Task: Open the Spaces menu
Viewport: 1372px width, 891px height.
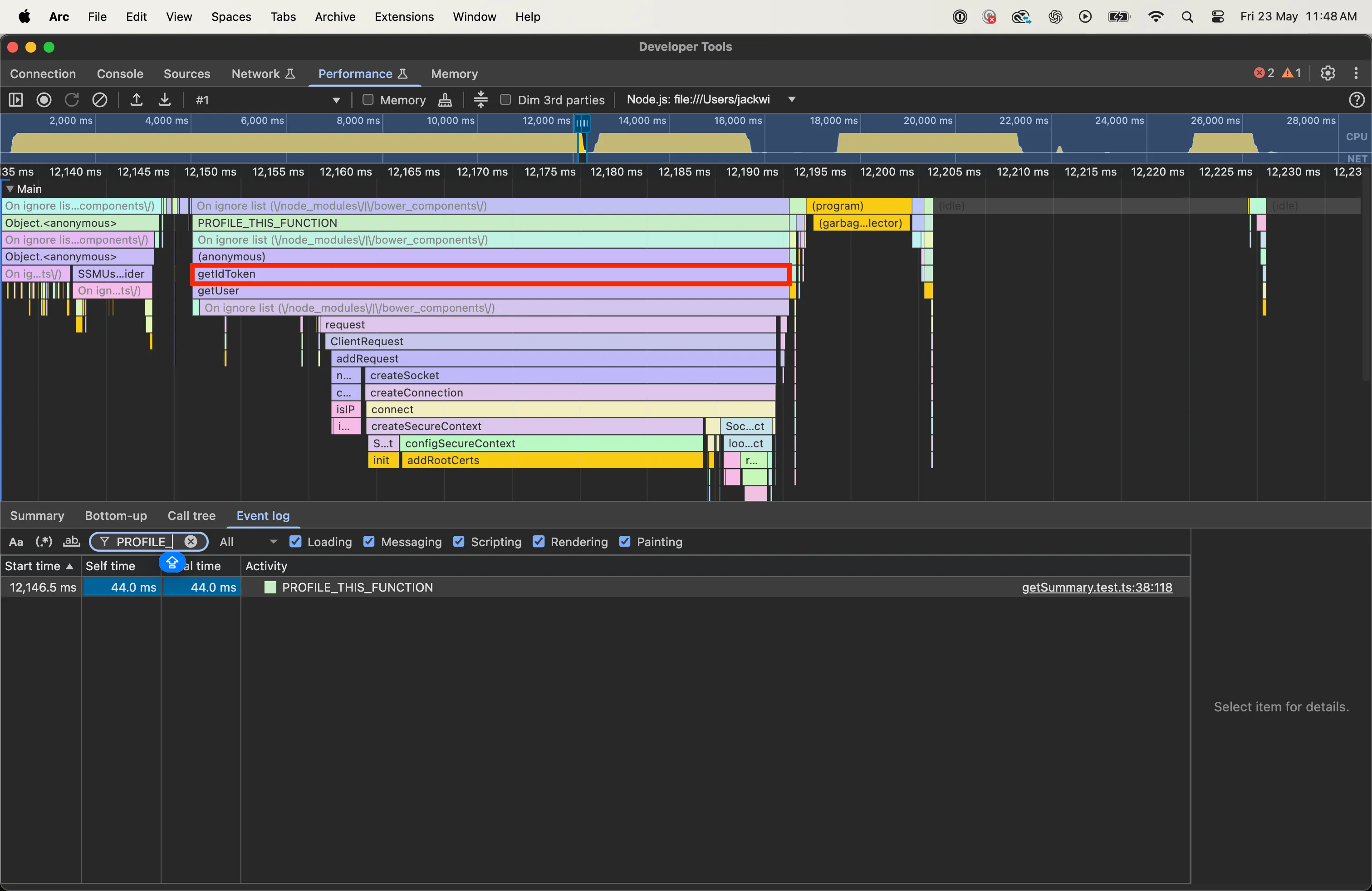Action: pyautogui.click(x=230, y=17)
